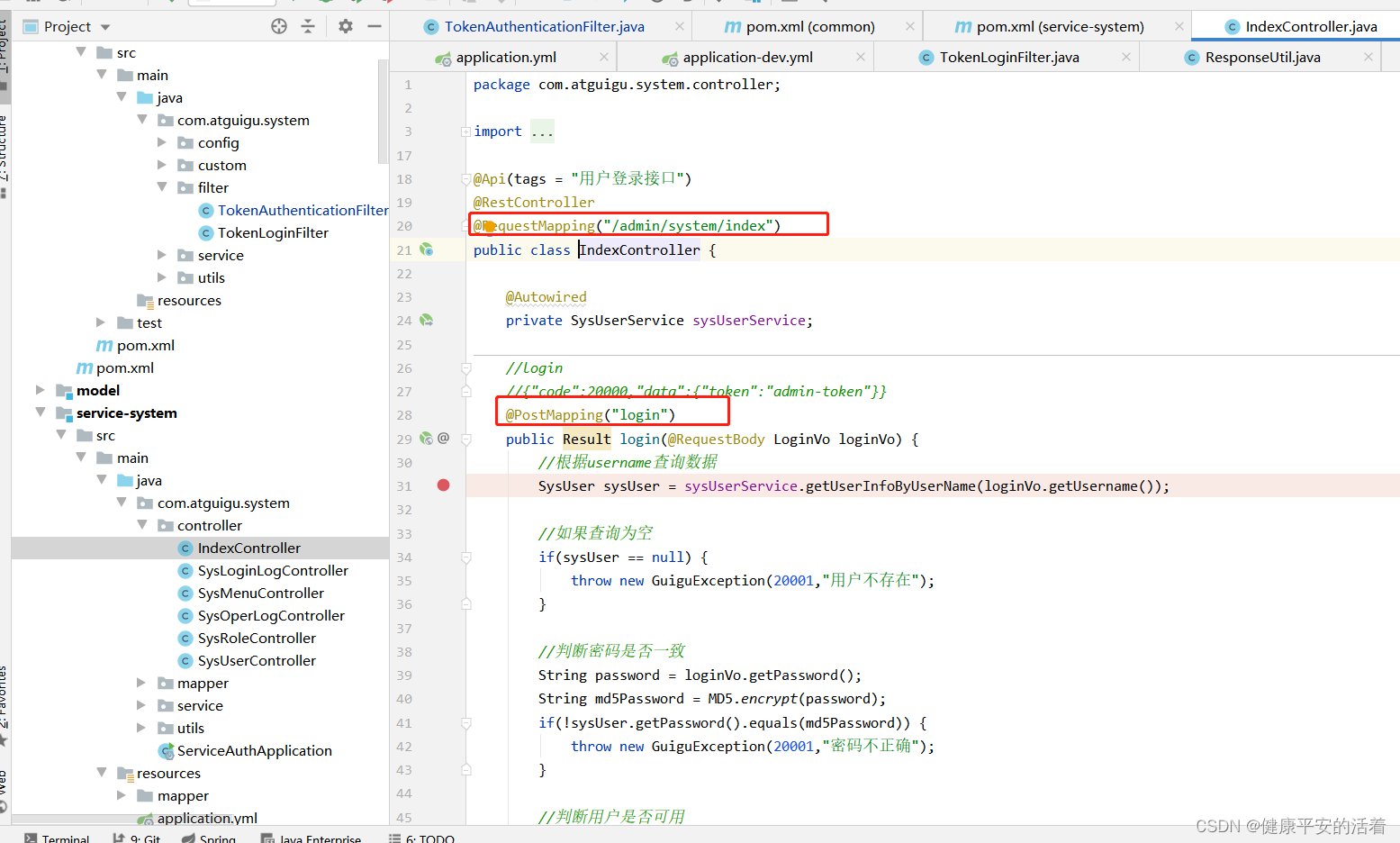1400x843 pixels.
Task: Open the Java Enterprise tool window
Action: click(x=312, y=838)
